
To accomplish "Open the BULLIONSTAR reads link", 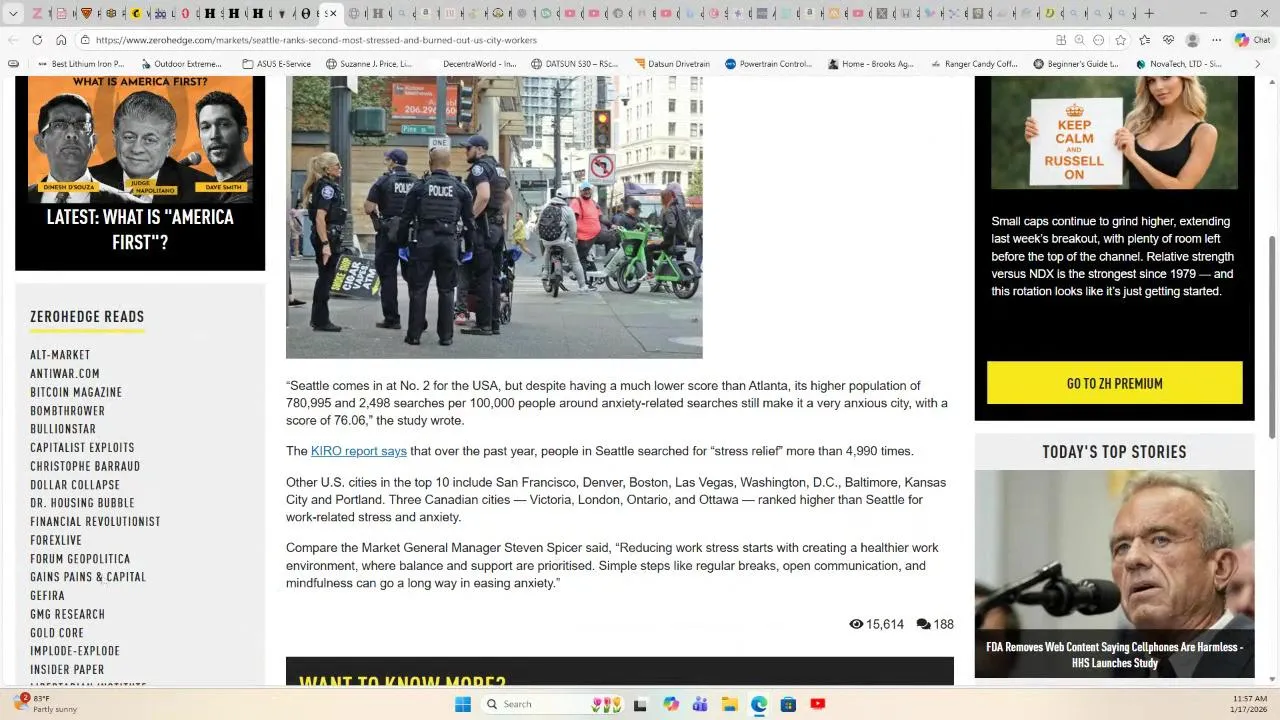I will [x=63, y=429].
